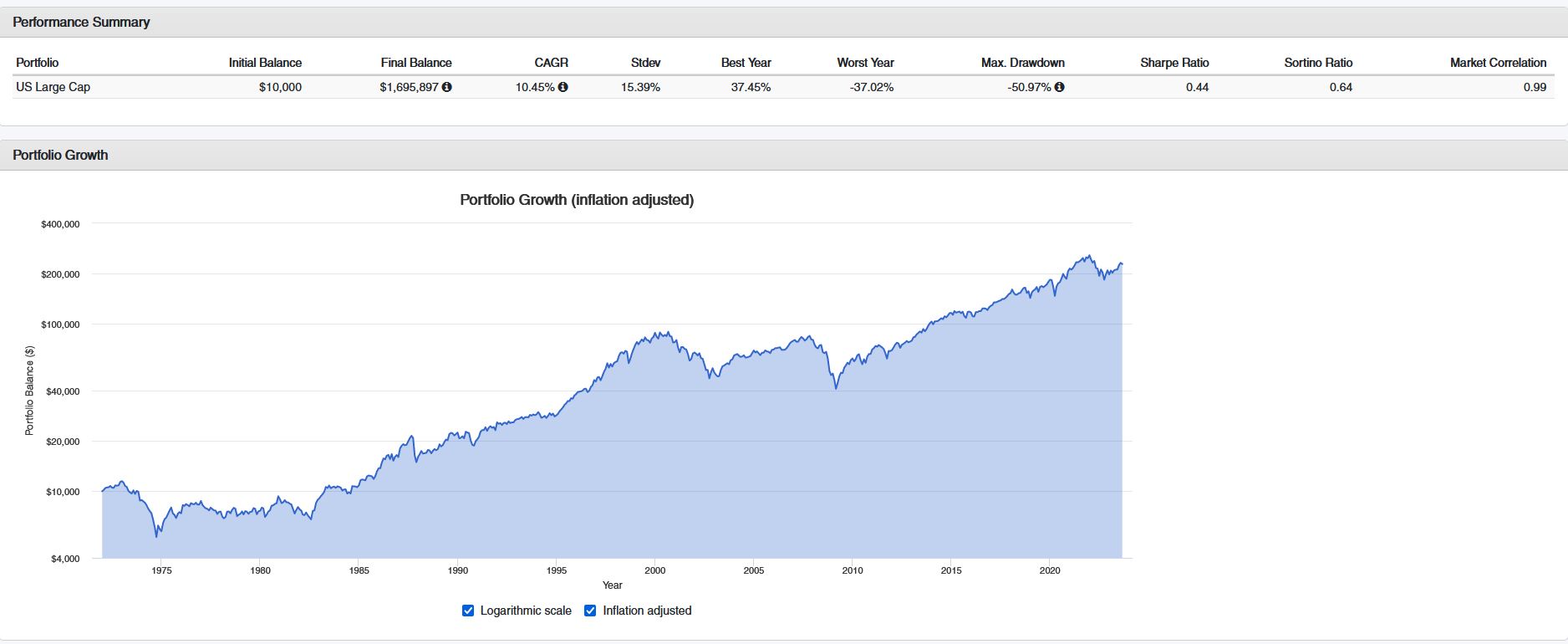Select the Best Year column header

(746, 63)
